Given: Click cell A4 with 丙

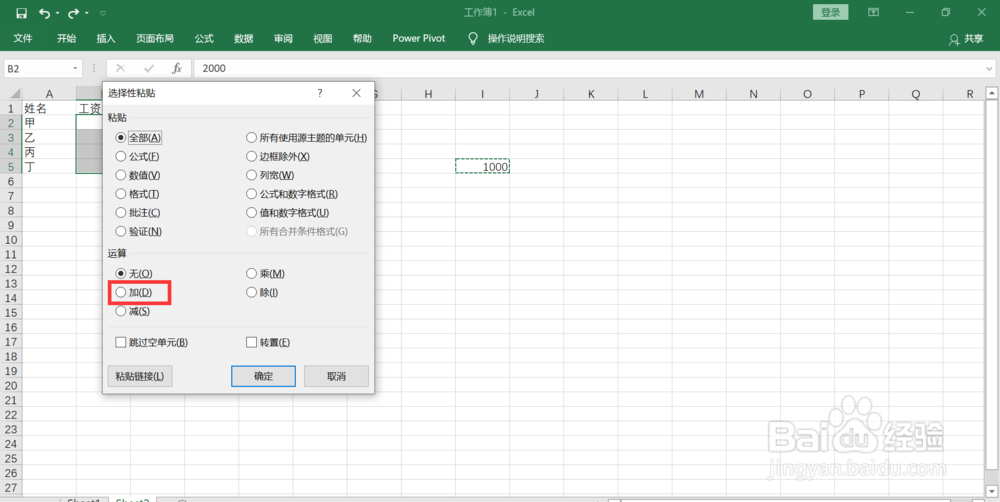Looking at the screenshot, I should coord(49,152).
